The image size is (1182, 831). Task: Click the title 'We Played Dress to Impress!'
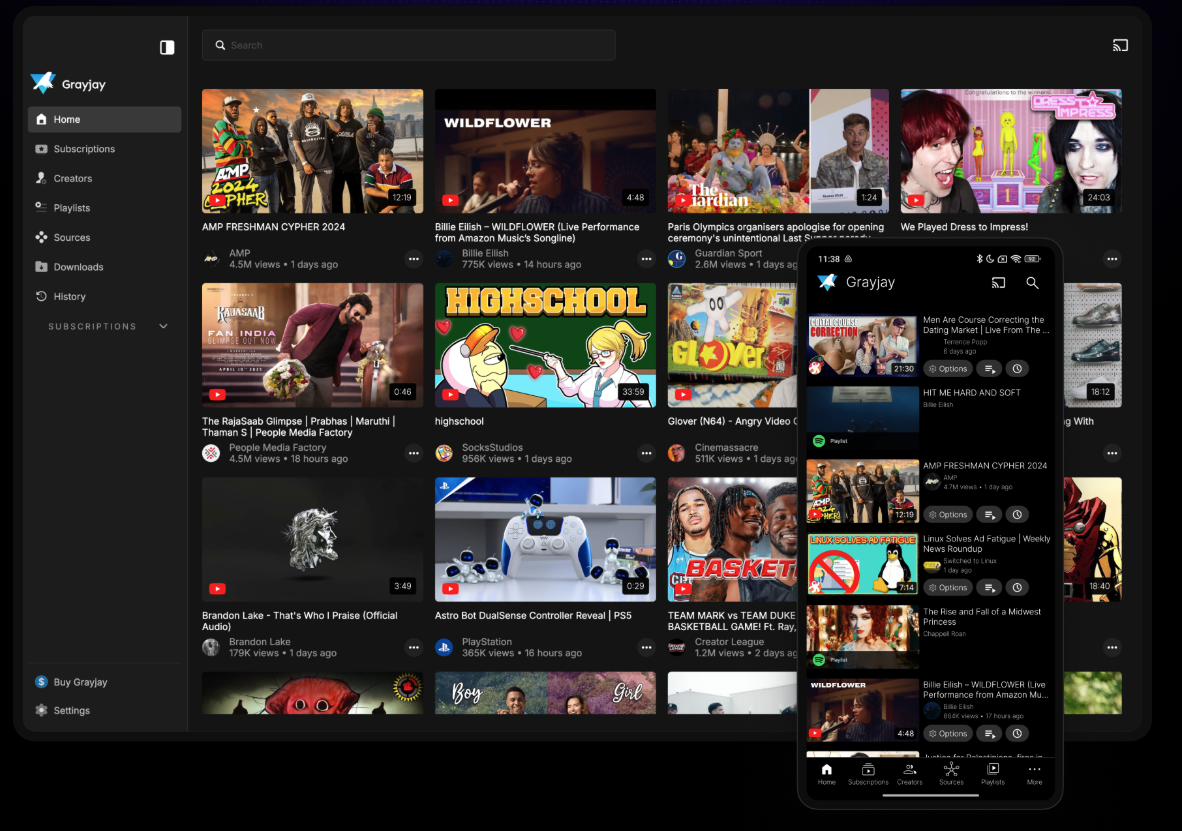(964, 227)
